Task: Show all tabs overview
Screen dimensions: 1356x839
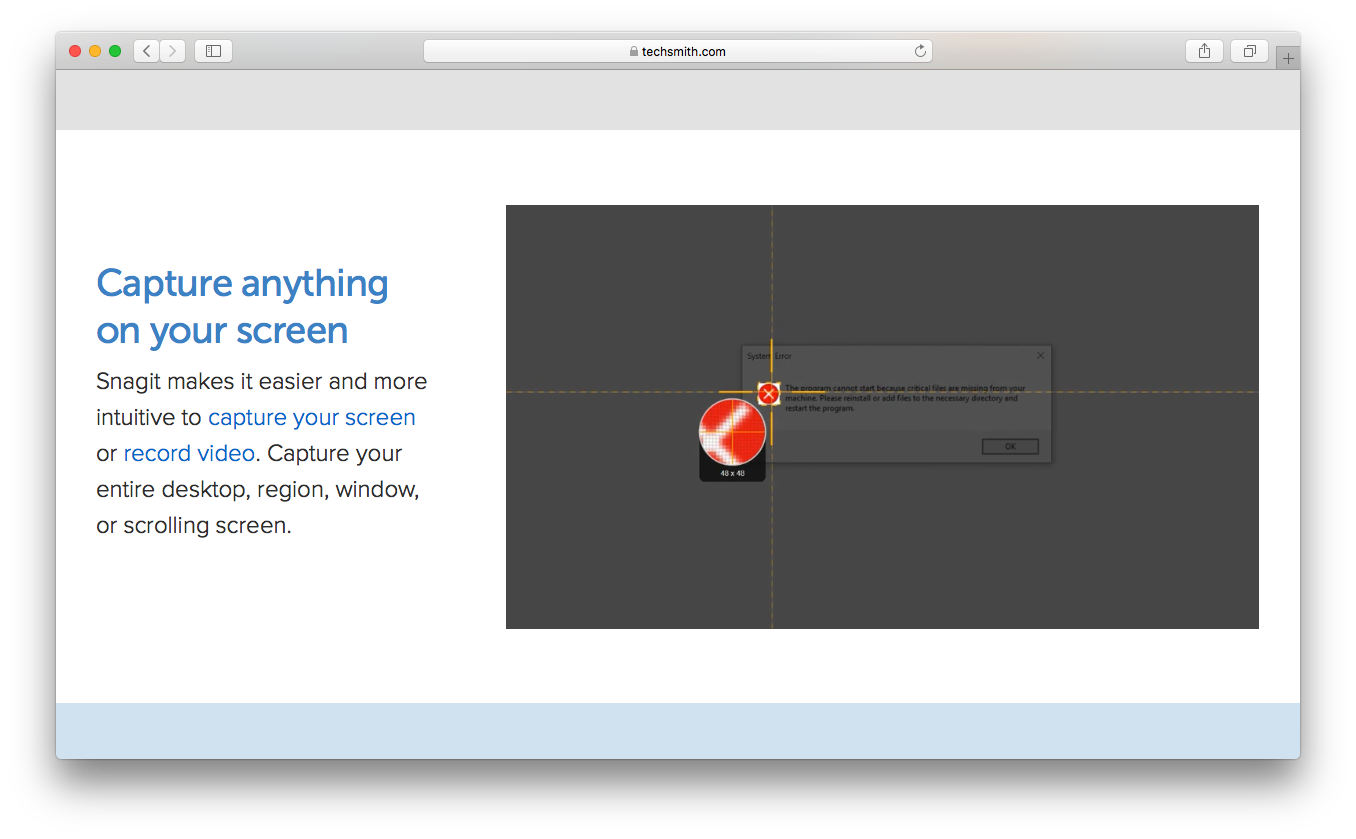Action: coord(1250,51)
